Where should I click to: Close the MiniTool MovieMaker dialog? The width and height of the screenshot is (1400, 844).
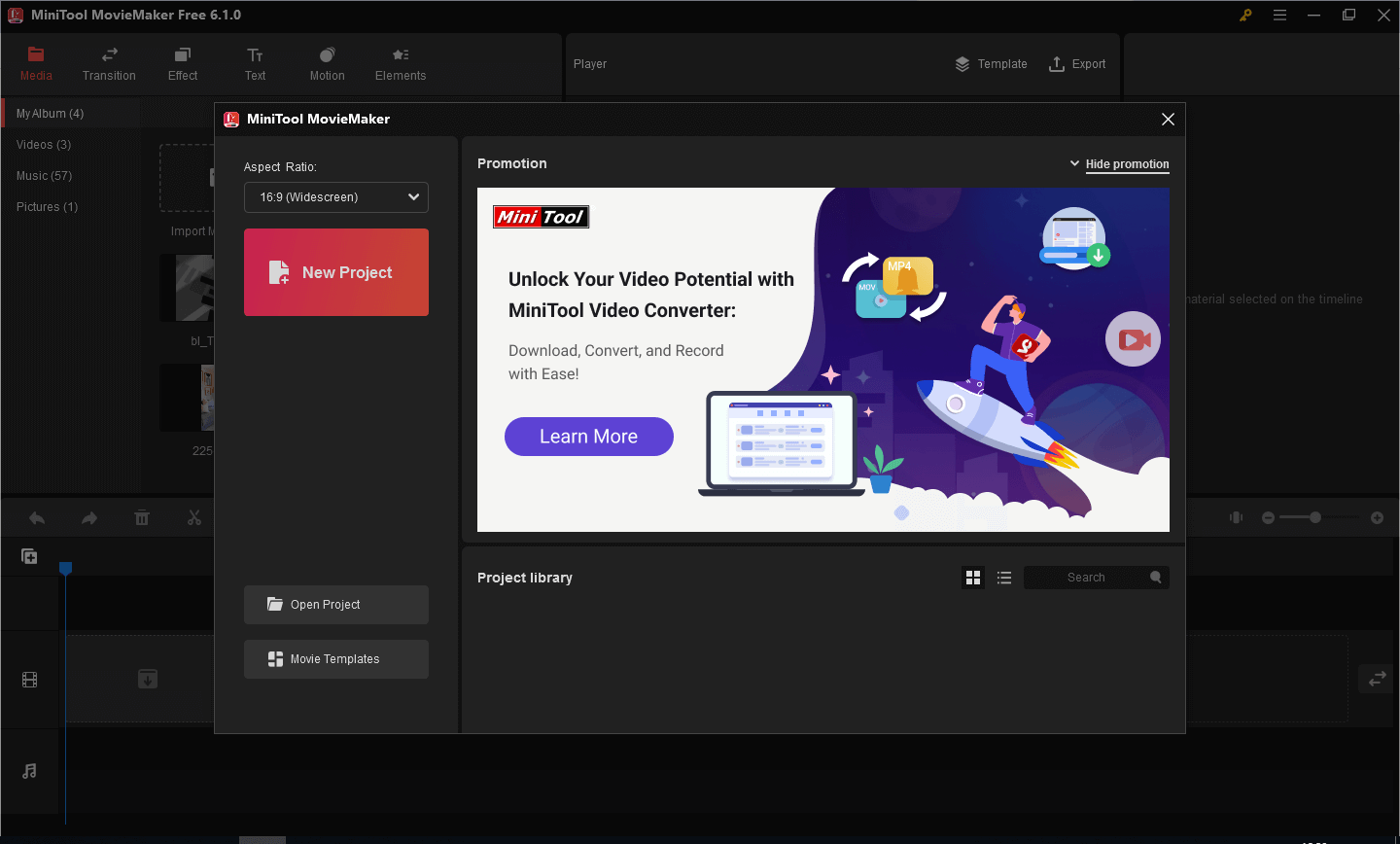(x=1168, y=119)
